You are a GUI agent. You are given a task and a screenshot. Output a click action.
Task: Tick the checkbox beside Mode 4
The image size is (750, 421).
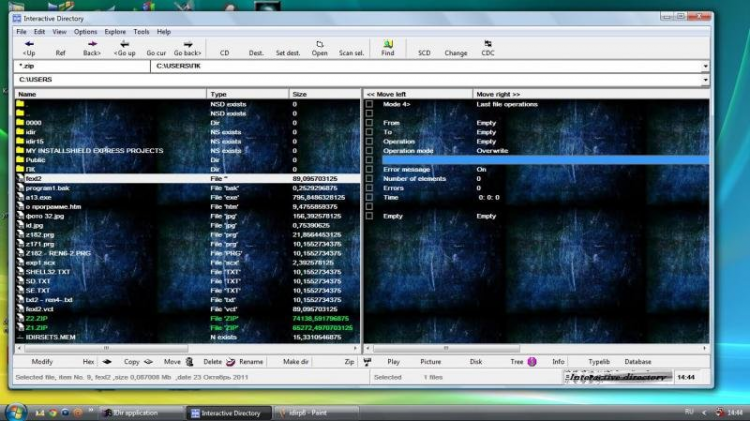click(x=369, y=104)
